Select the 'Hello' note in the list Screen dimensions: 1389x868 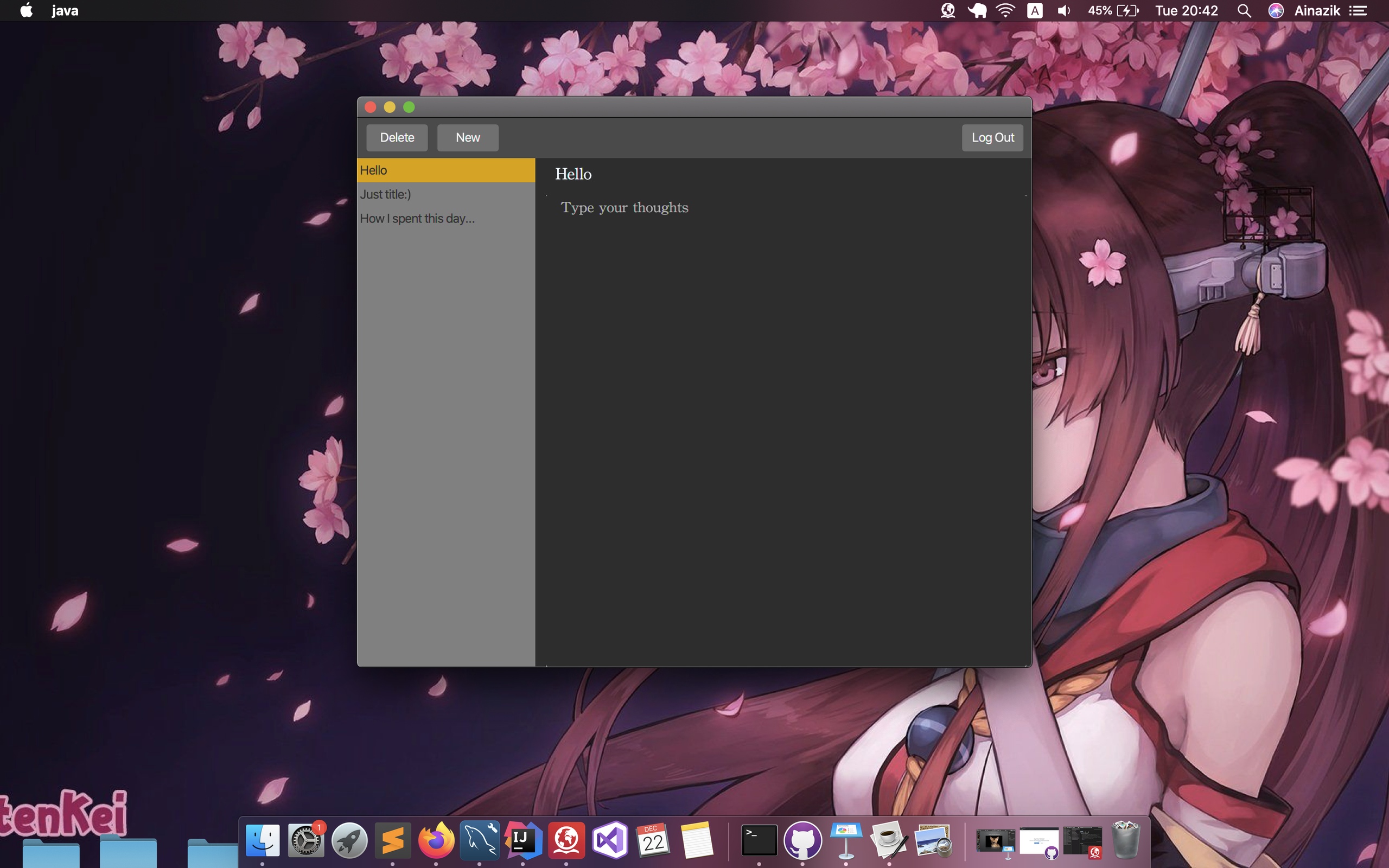pos(446,170)
